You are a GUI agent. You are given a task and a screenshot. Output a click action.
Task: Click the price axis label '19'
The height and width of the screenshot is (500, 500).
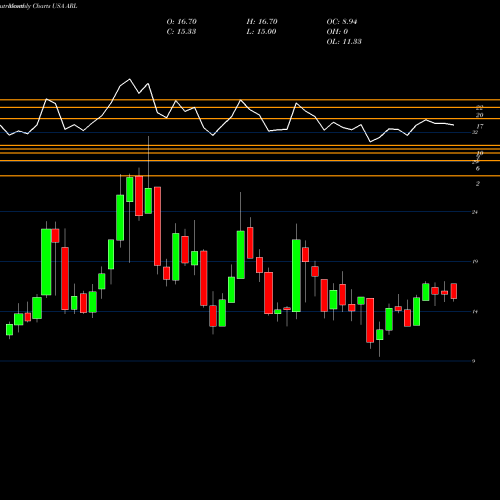tap(475, 262)
